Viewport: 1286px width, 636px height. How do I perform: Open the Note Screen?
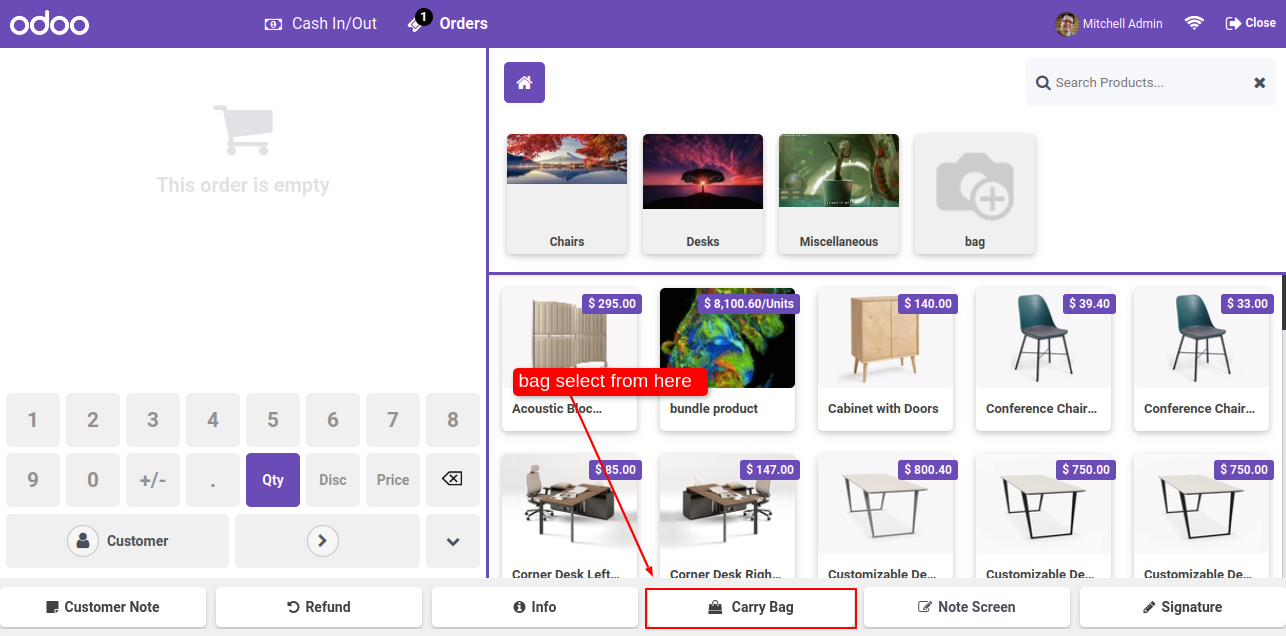coord(967,607)
